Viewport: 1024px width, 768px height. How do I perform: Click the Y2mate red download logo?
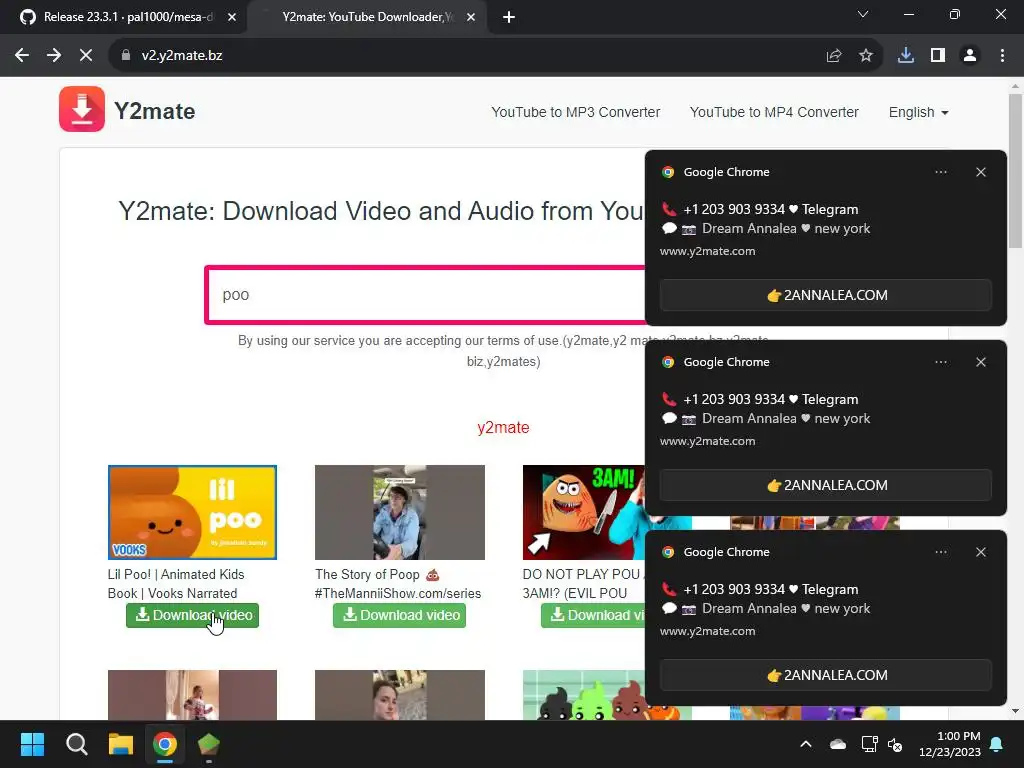(x=82, y=109)
